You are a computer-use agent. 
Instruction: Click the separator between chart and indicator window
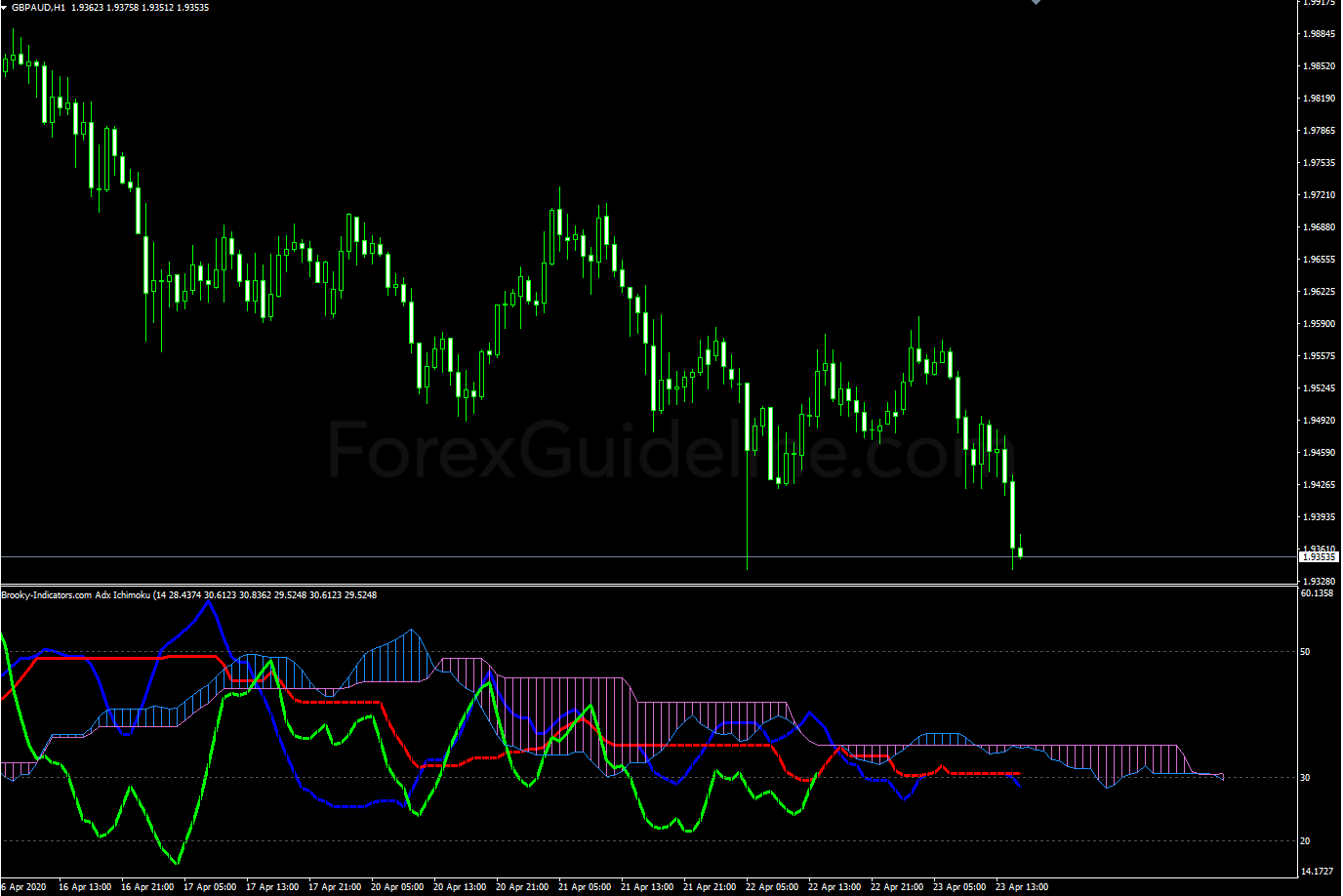pyautogui.click(x=644, y=585)
